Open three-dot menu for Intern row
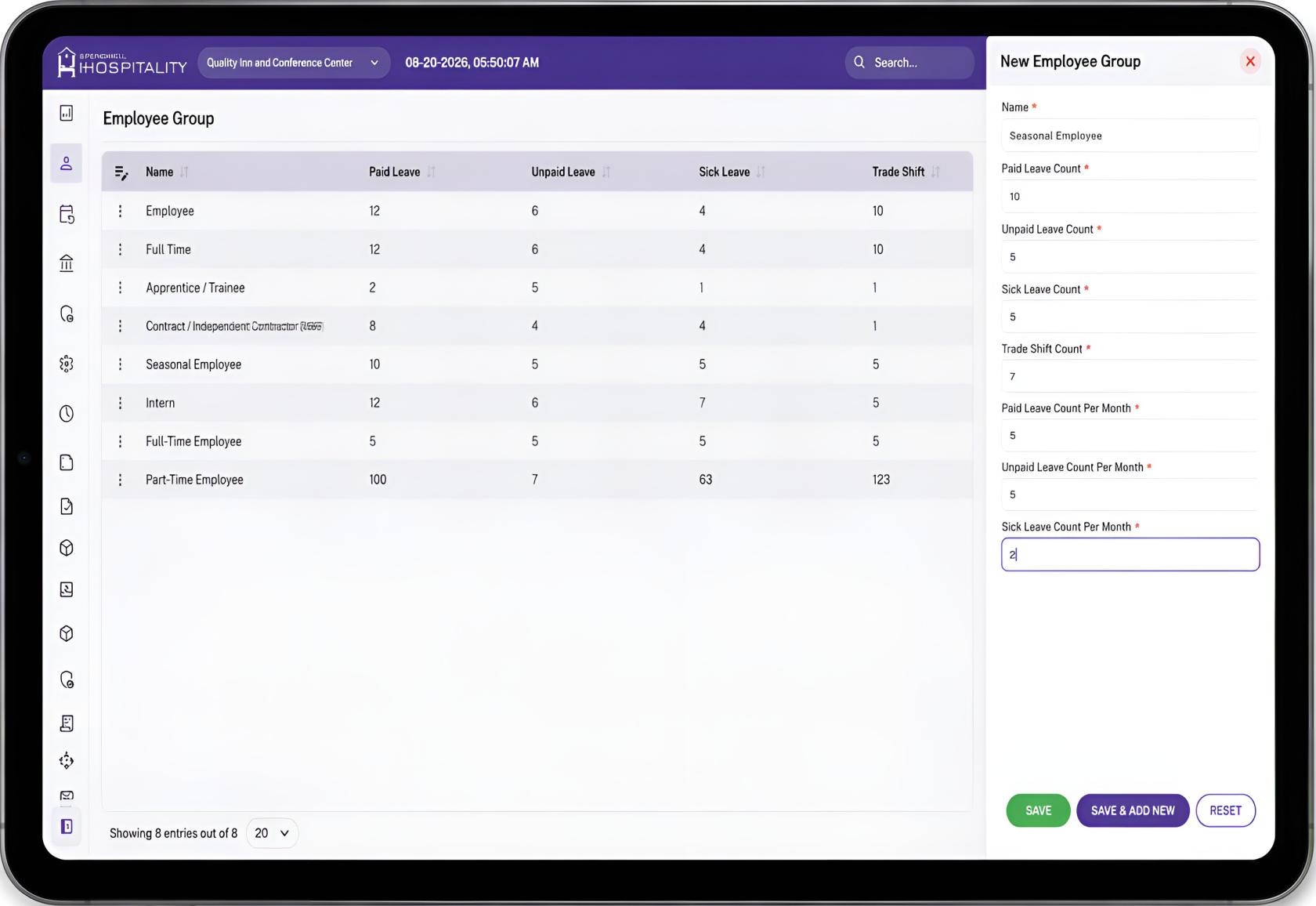 120,403
